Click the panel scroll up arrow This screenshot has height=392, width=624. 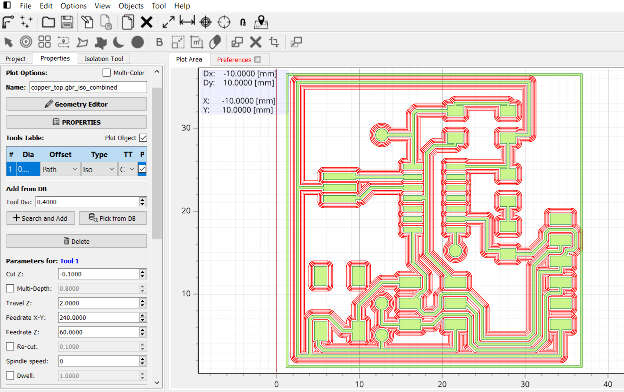(157, 72)
